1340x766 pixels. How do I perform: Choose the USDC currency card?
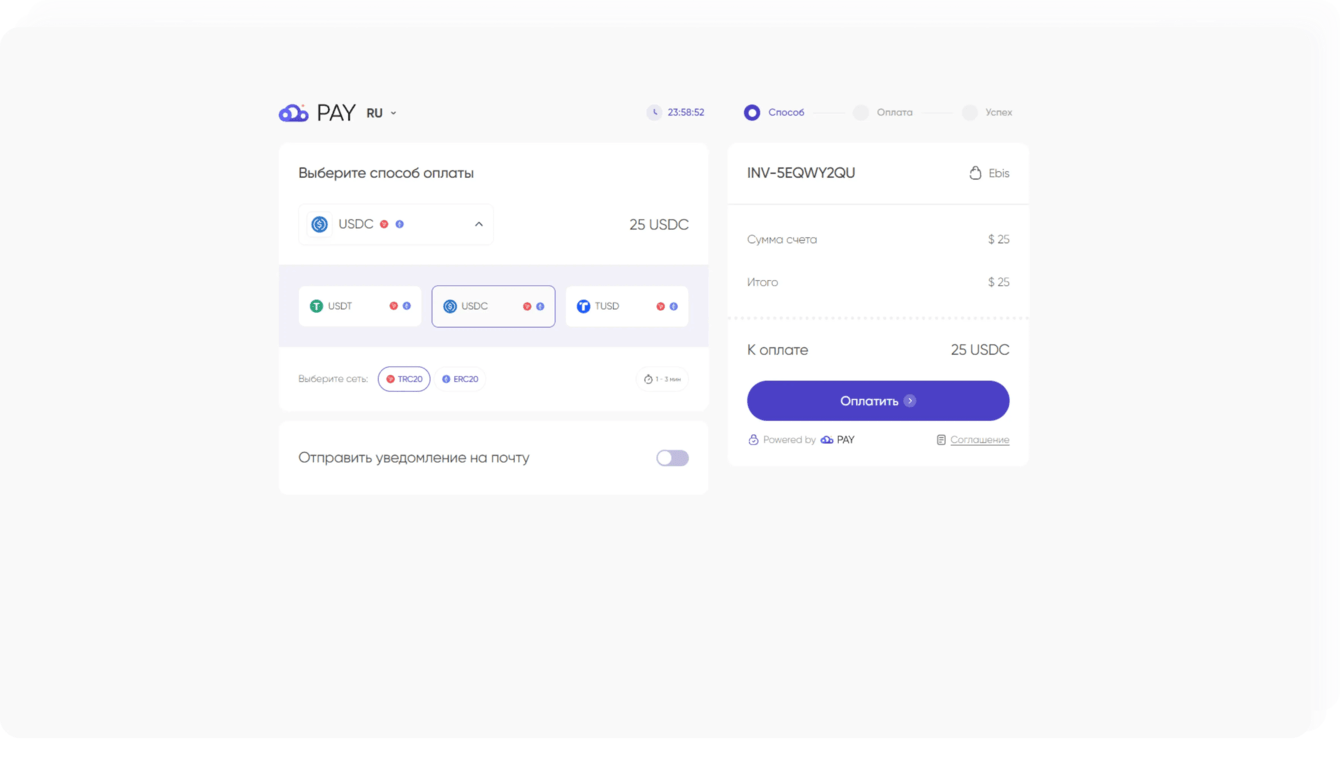click(x=493, y=306)
